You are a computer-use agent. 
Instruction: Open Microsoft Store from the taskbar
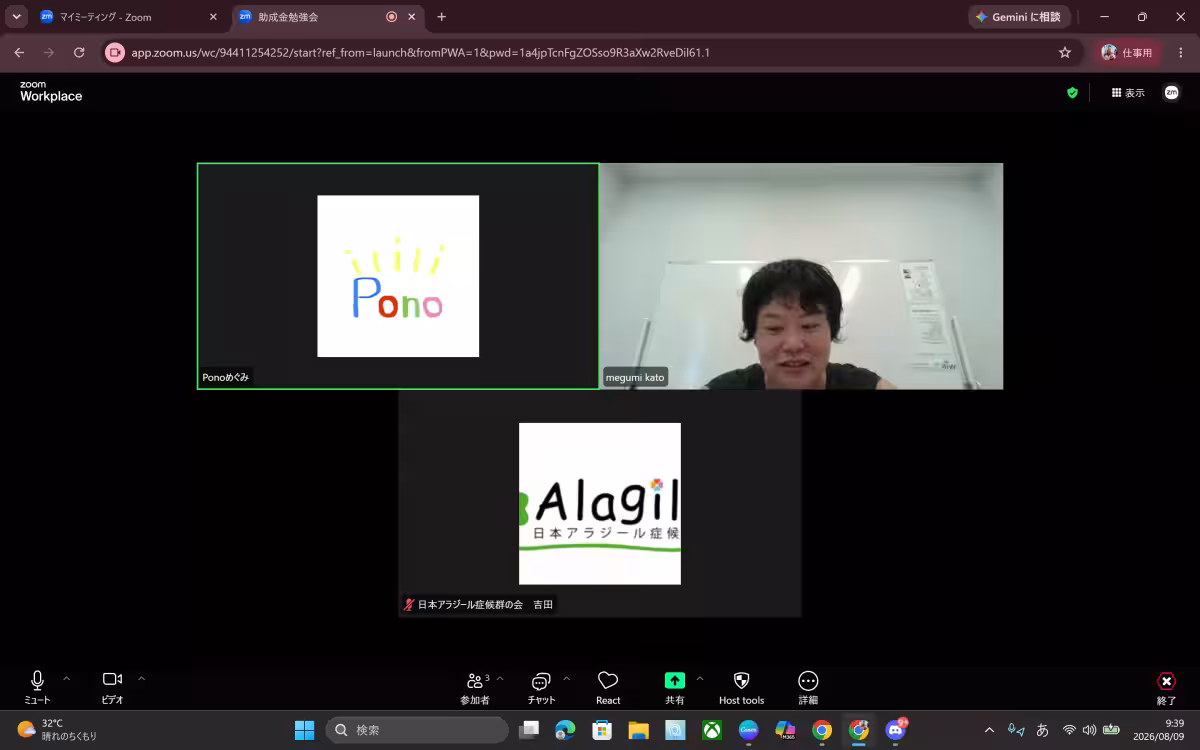click(x=602, y=730)
